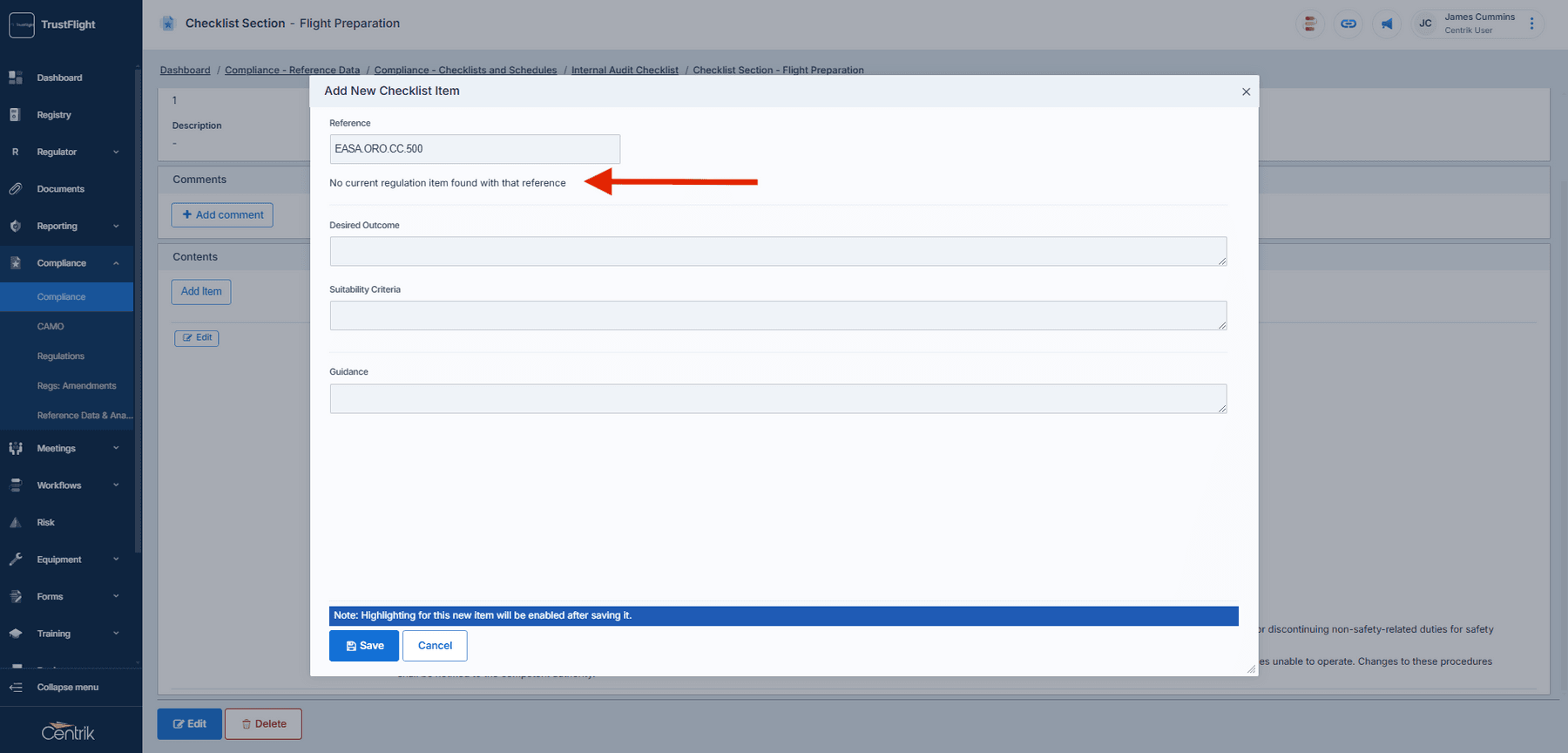The width and height of the screenshot is (1568, 753).
Task: Click the Risk warning triangle icon
Action: click(15, 523)
